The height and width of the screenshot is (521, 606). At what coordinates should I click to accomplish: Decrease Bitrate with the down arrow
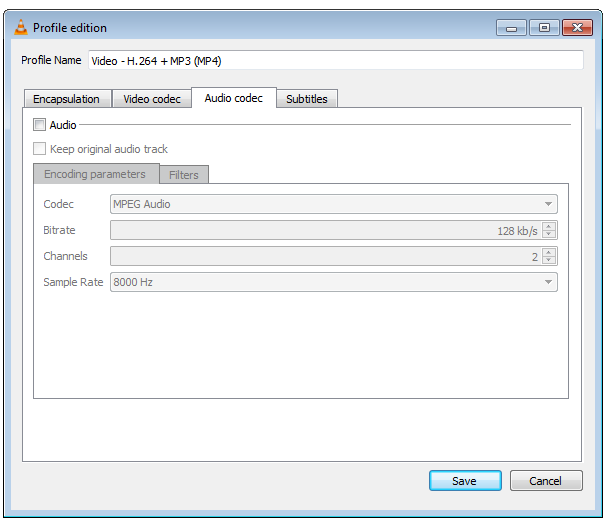point(549,235)
